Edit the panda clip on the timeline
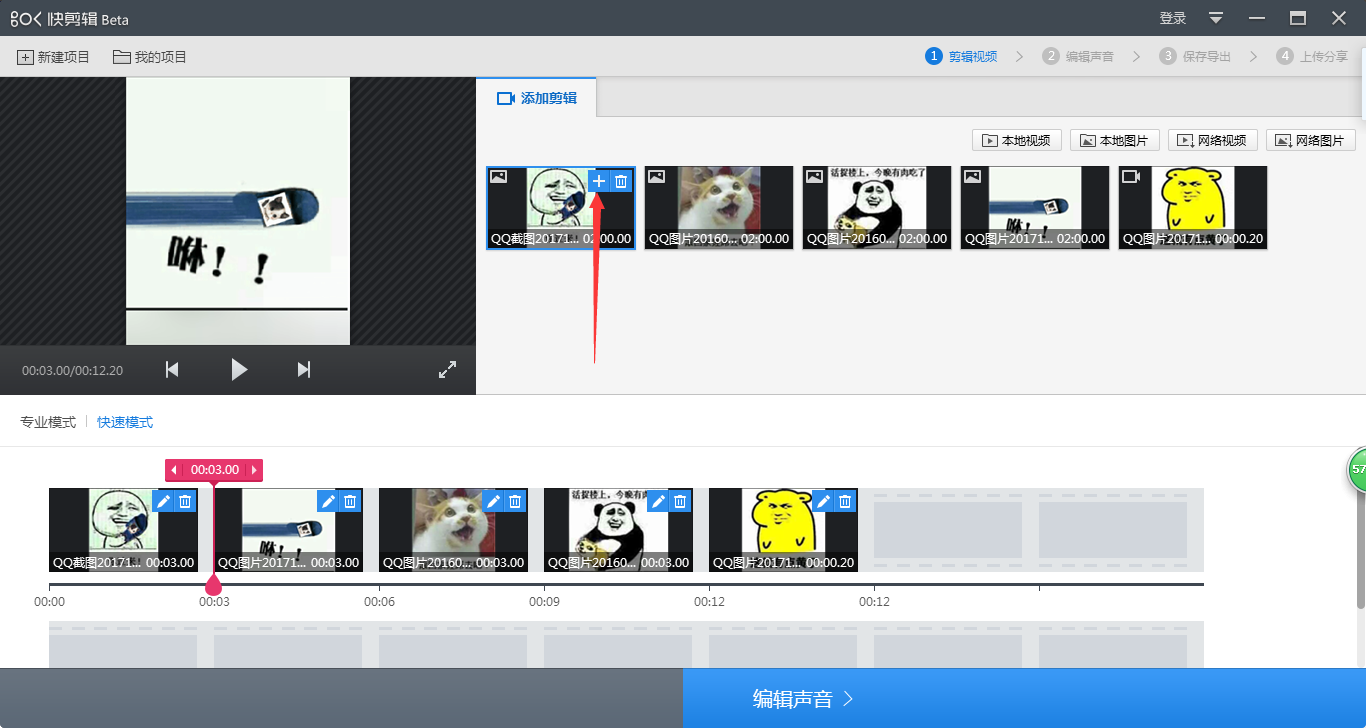This screenshot has height=728, width=1366. pos(658,501)
